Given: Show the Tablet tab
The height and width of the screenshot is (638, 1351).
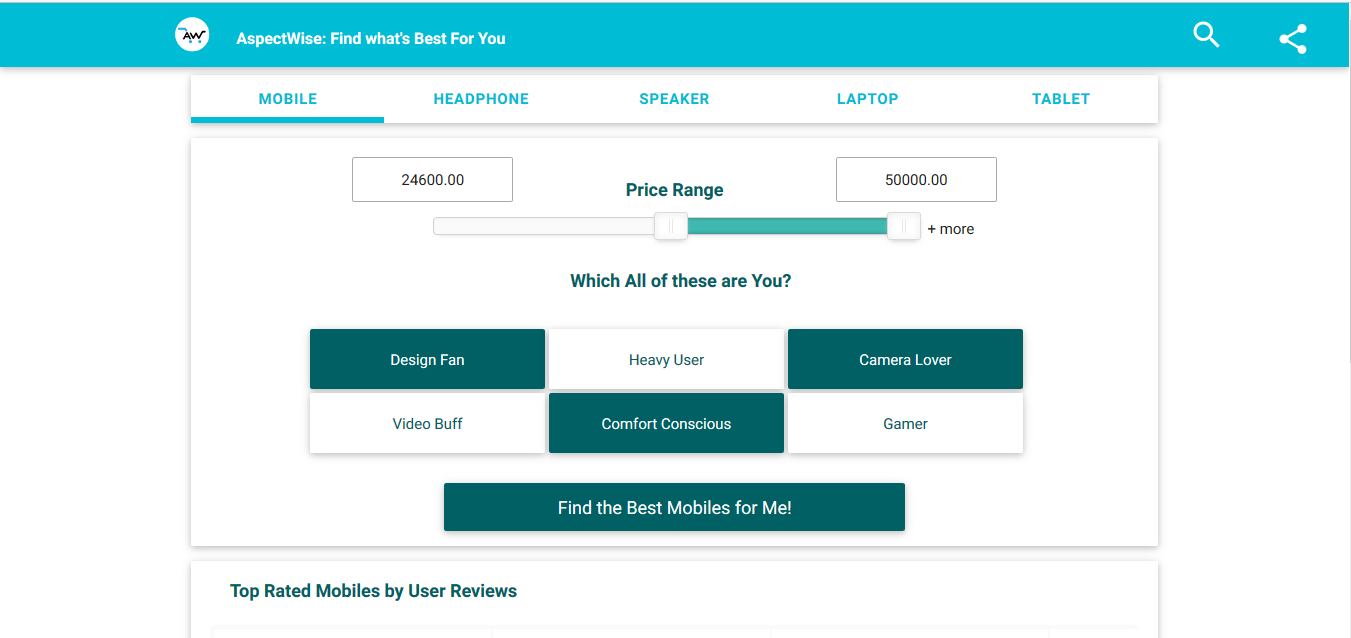Looking at the screenshot, I should (1061, 99).
